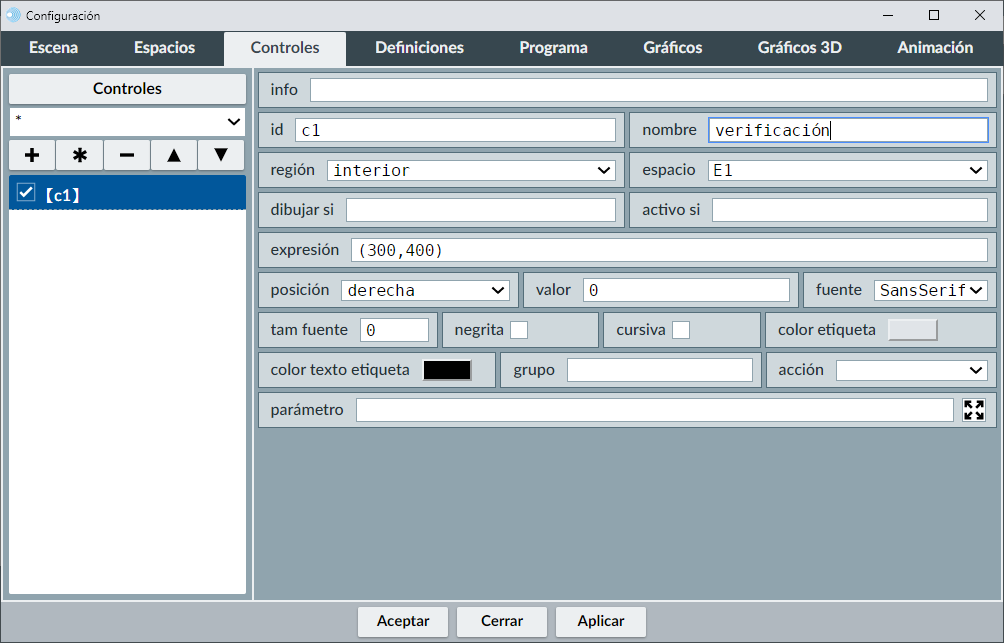Open the Gráficos 3D tab
Image resolution: width=1004 pixels, height=643 pixels.
[799, 48]
